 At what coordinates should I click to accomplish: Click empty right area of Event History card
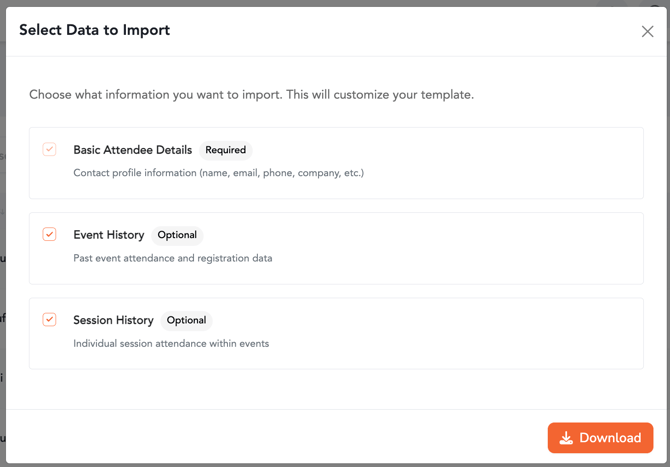(520, 247)
